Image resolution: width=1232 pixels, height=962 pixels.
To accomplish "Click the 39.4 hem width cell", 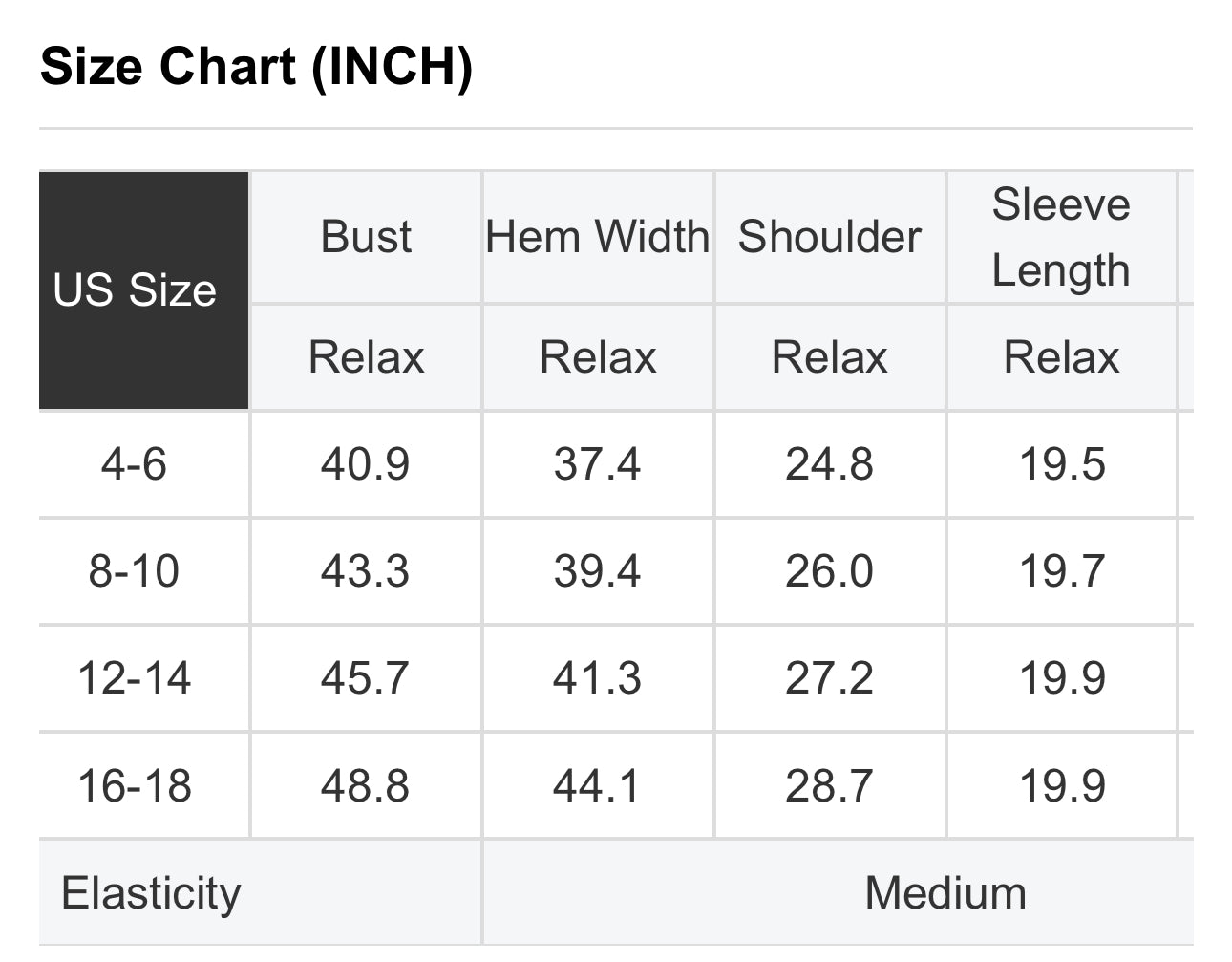I will tap(597, 571).
